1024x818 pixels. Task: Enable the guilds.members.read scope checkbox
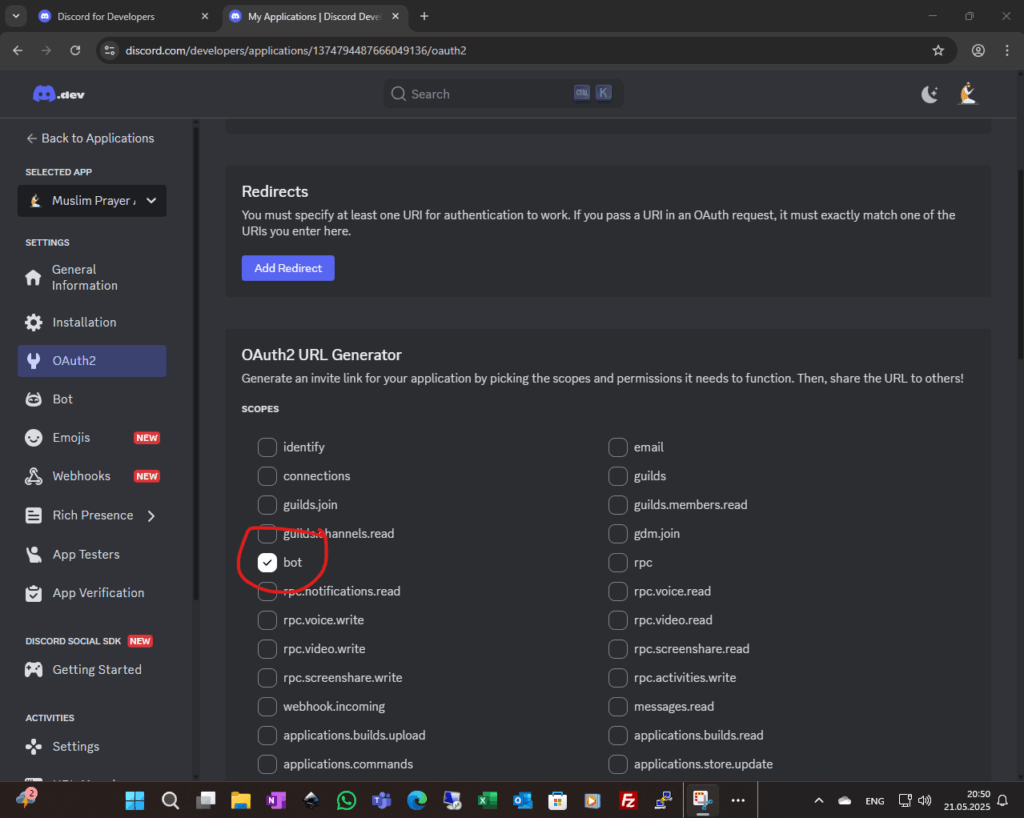[x=618, y=505]
